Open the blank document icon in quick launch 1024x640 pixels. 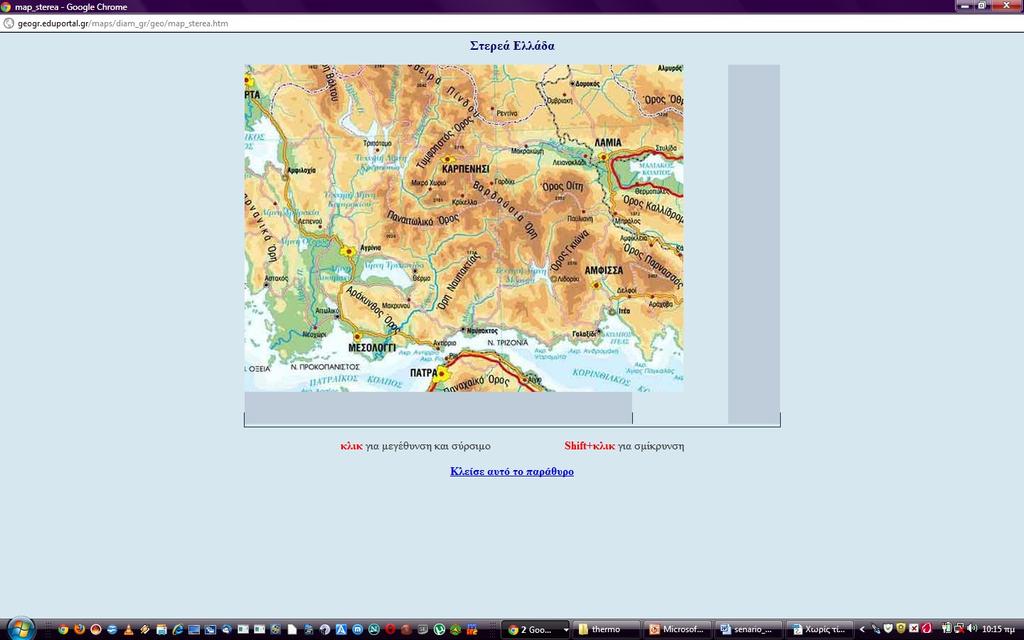pyautogui.click(x=292, y=630)
